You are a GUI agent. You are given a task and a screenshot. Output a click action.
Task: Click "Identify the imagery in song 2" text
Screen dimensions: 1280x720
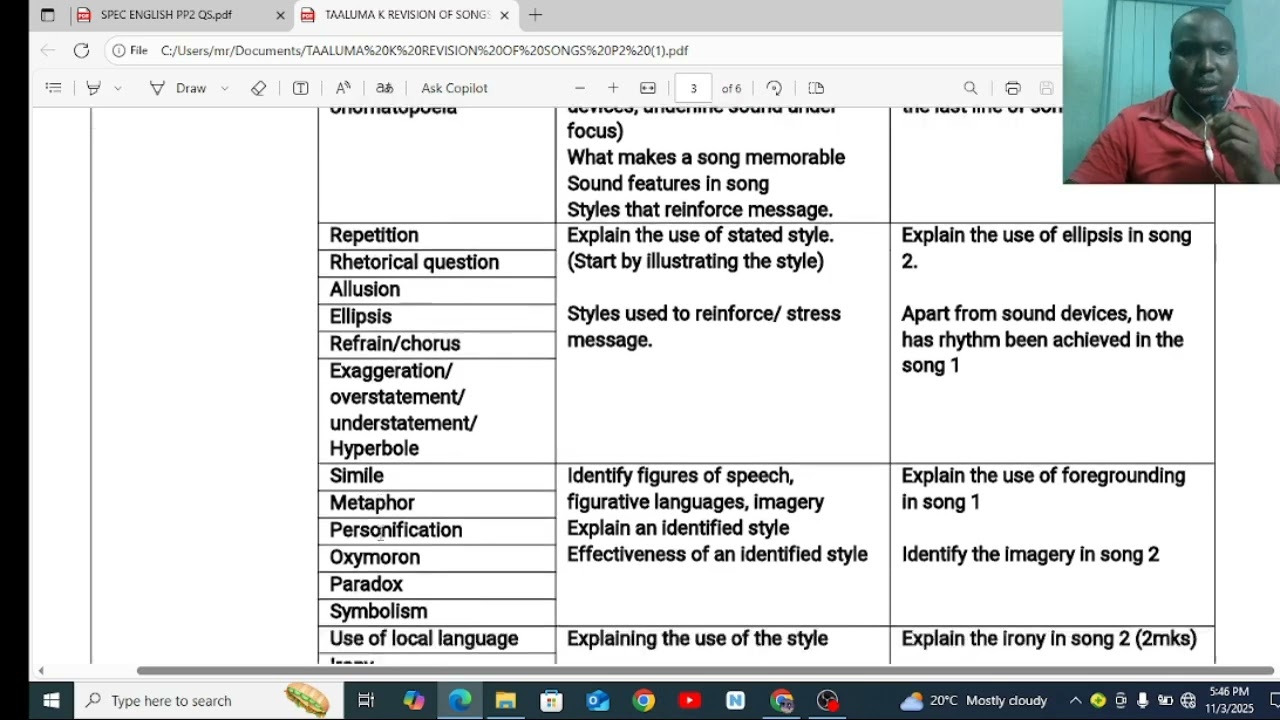click(x=1030, y=554)
